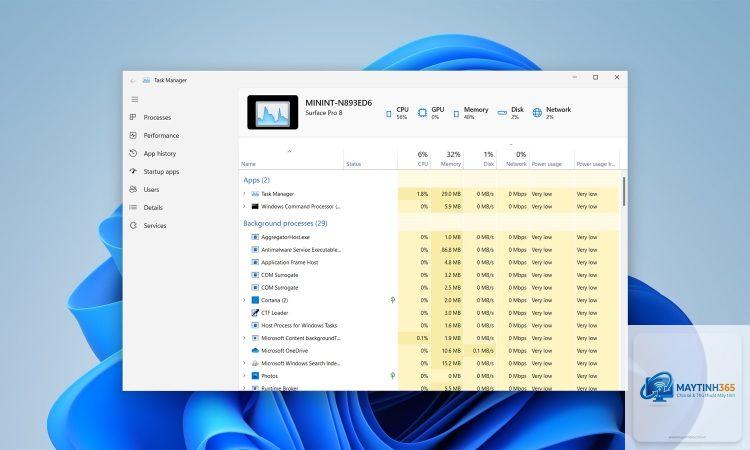Image resolution: width=750 pixels, height=450 pixels.
Task: Click the Photos app icon
Action: [x=255, y=376]
